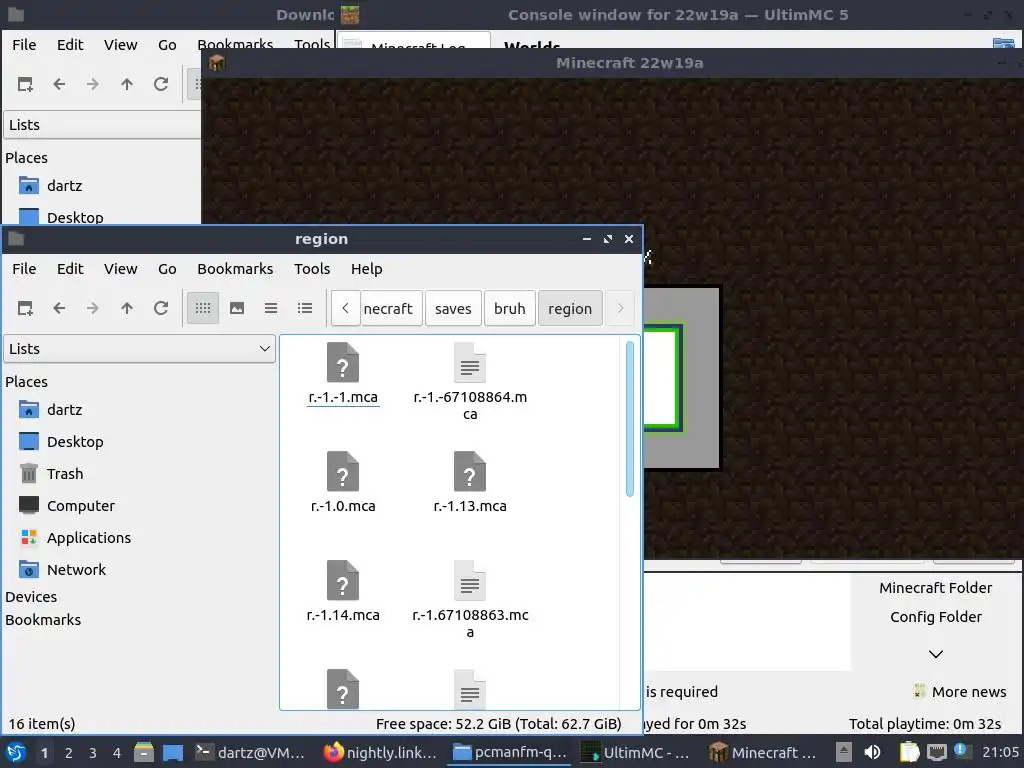Go forward in the region window
The image size is (1024, 768).
click(93, 308)
